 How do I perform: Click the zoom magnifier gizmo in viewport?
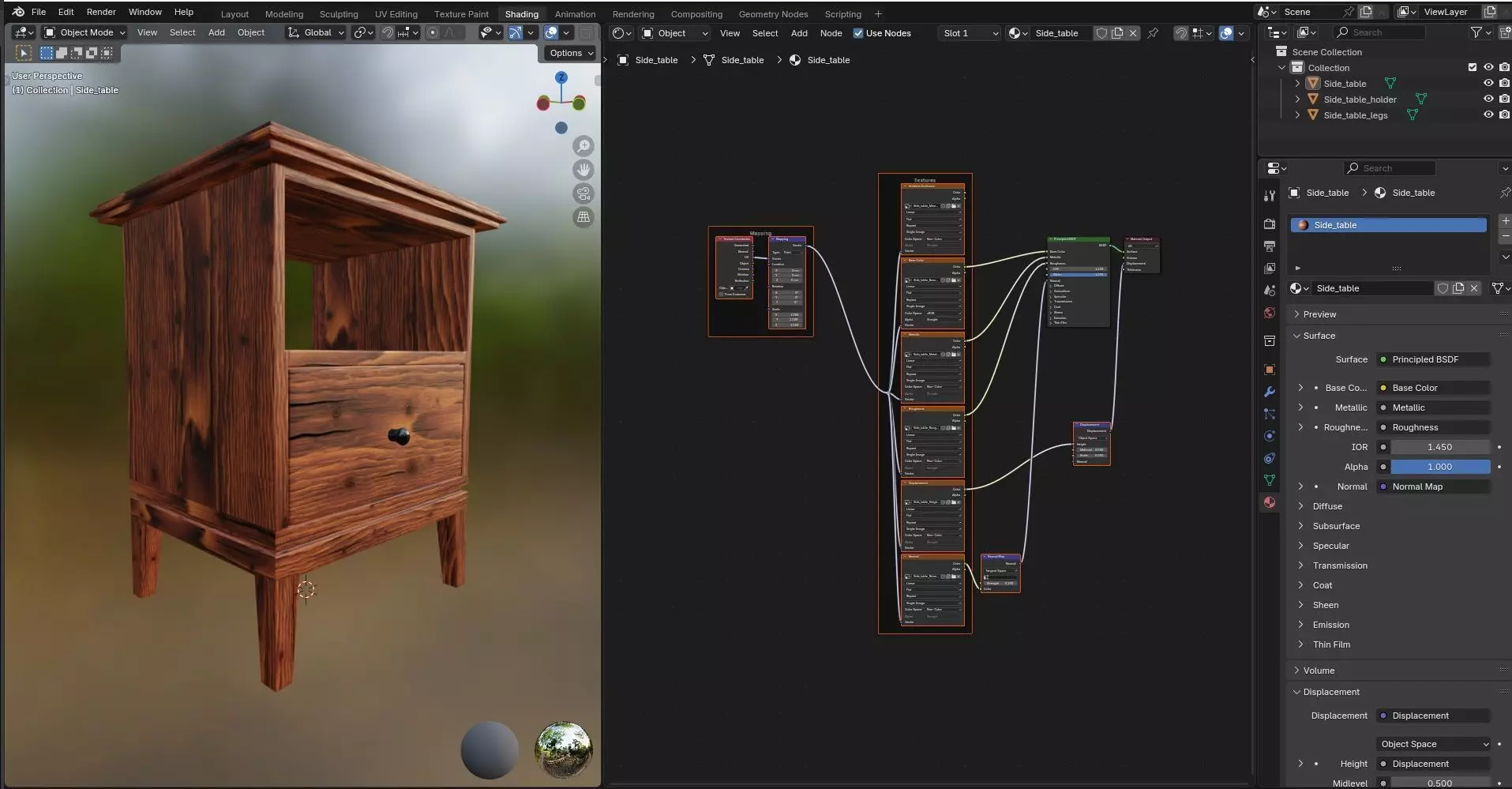[583, 146]
